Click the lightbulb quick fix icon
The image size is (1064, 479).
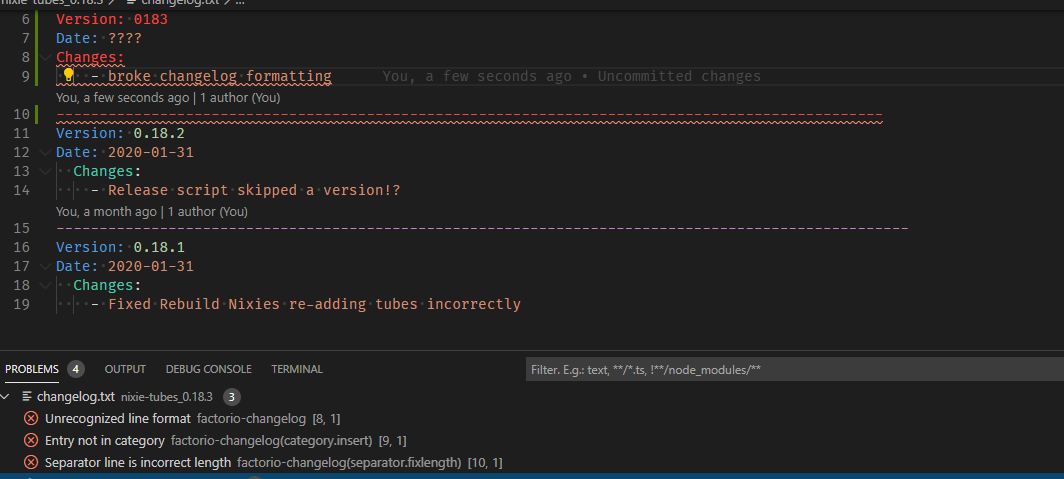click(68, 76)
